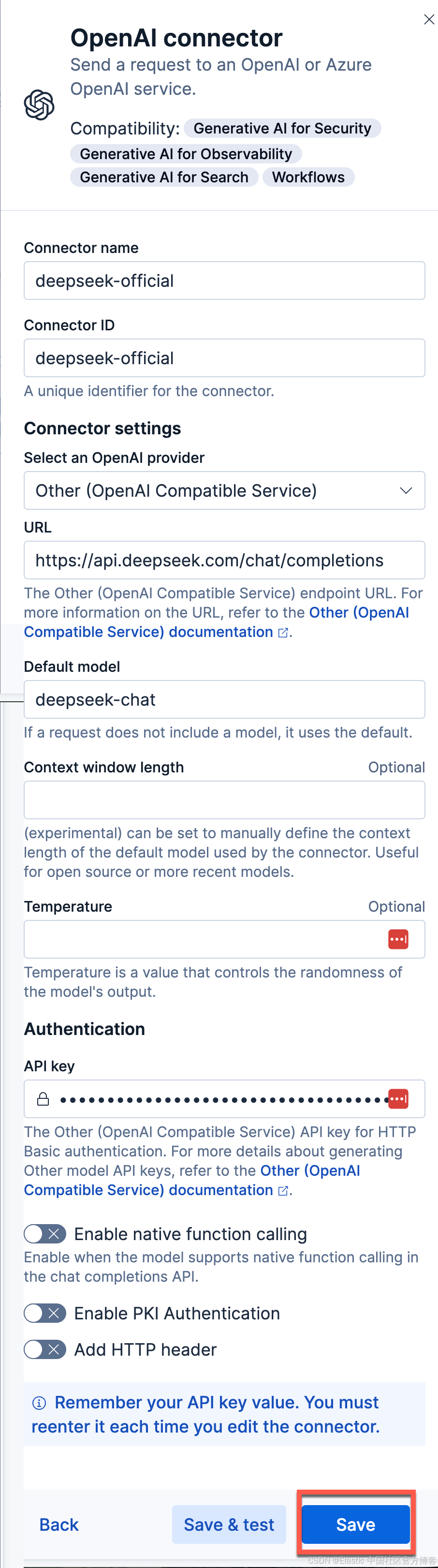
Task: Click the OpenAI logo icon
Action: (x=39, y=104)
